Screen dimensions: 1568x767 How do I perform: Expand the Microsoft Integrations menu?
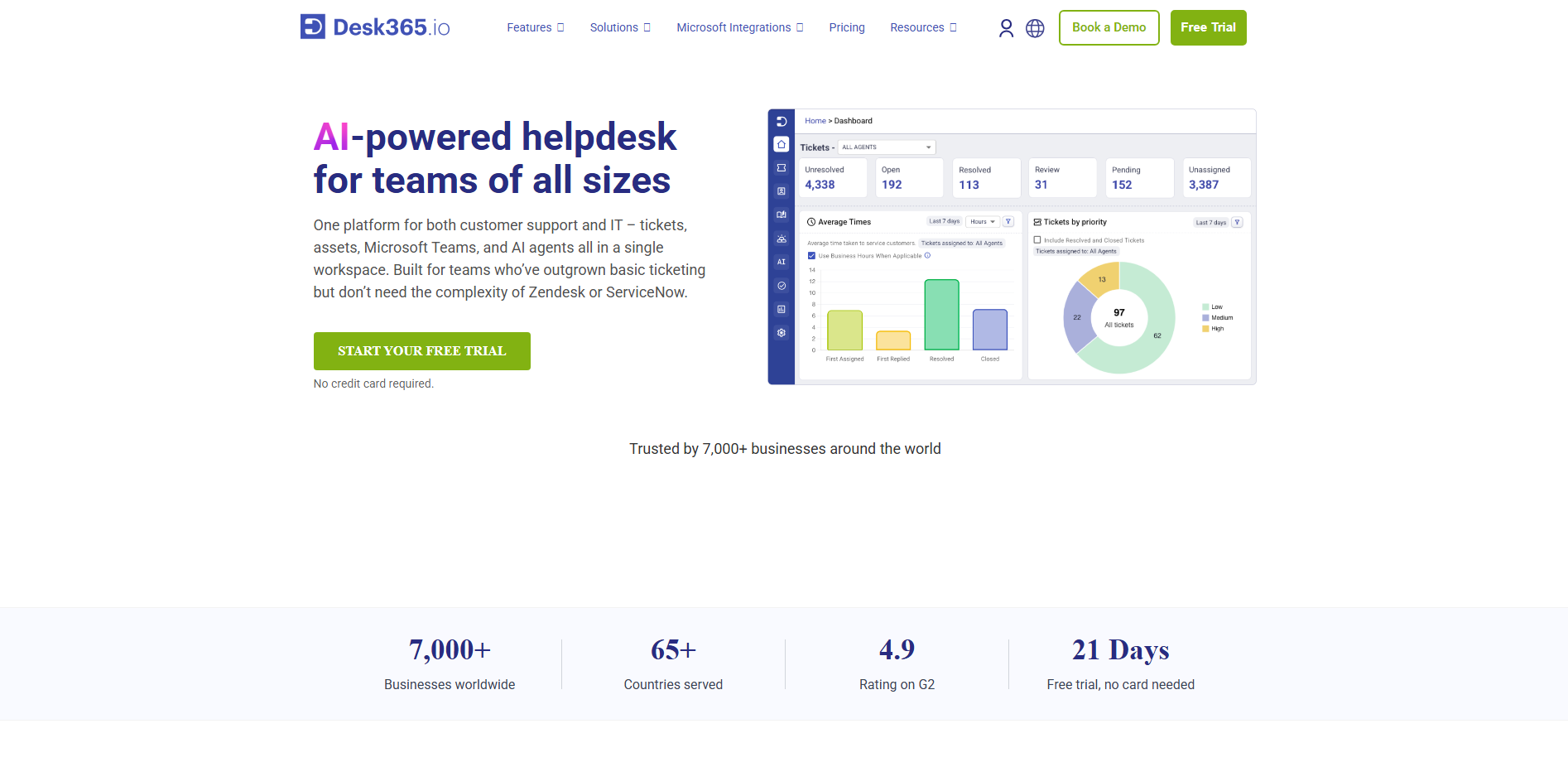tap(740, 27)
